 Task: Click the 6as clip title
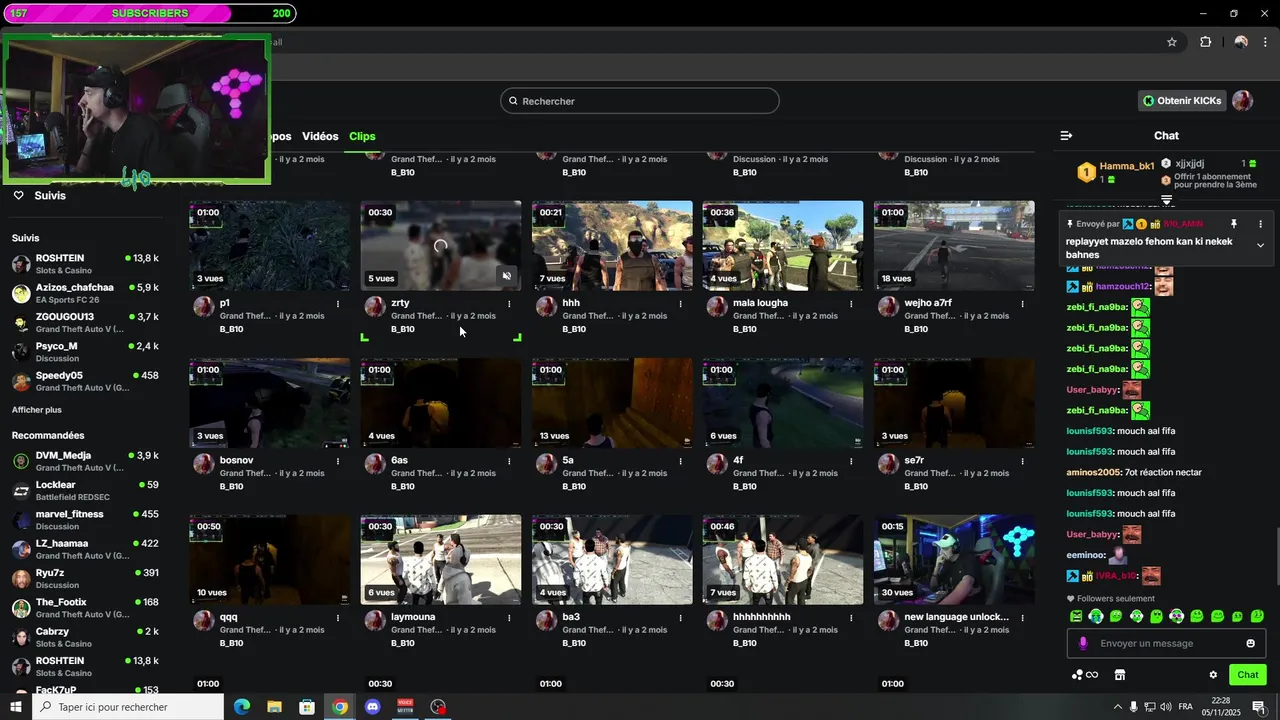[399, 460]
